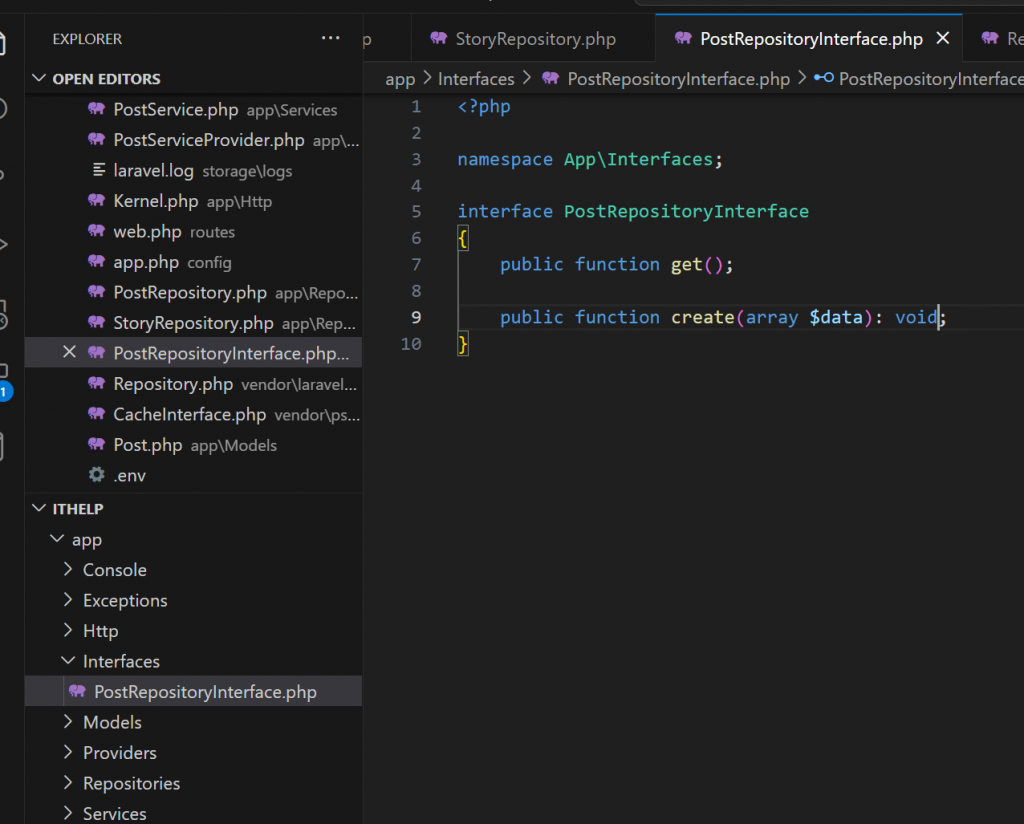Click the <?php opening tag
The width and height of the screenshot is (1024, 824).
pyautogui.click(x=484, y=106)
